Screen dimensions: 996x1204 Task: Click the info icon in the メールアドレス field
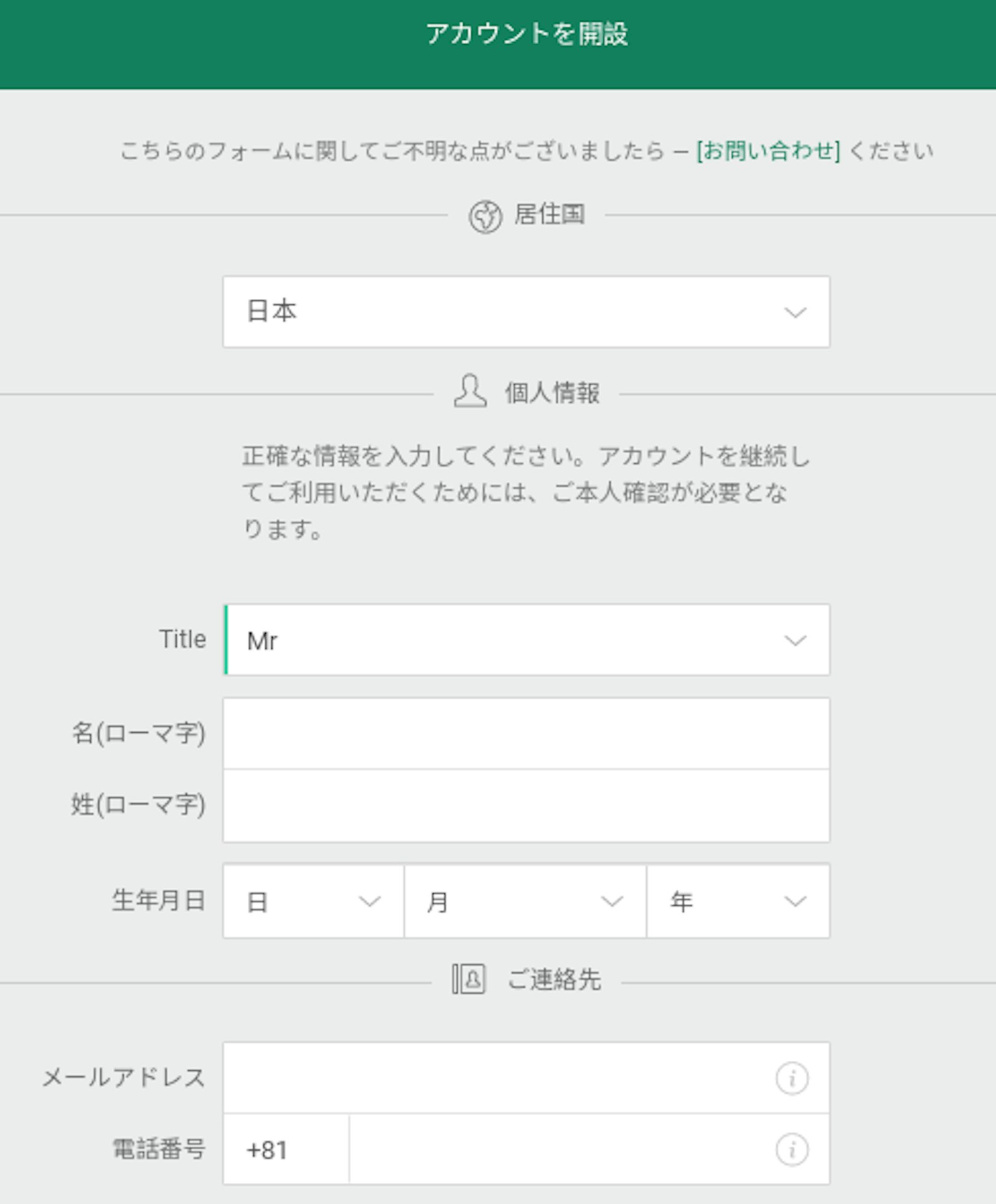tap(792, 1078)
